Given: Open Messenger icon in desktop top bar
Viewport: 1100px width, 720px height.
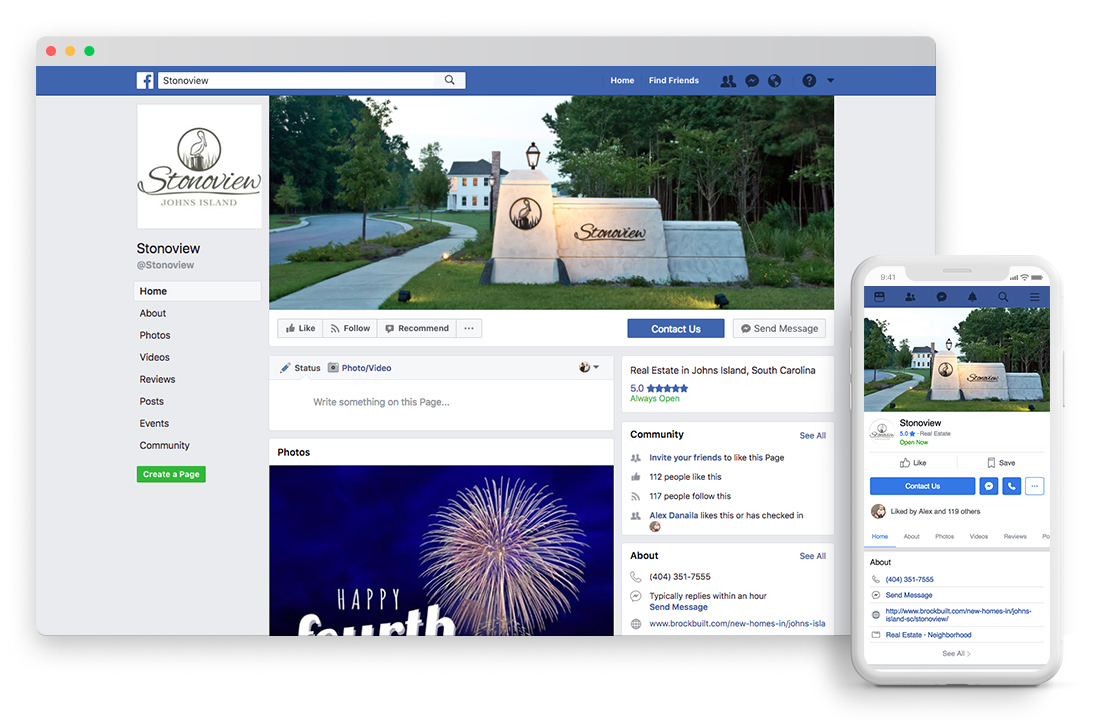Looking at the screenshot, I should (x=752, y=81).
